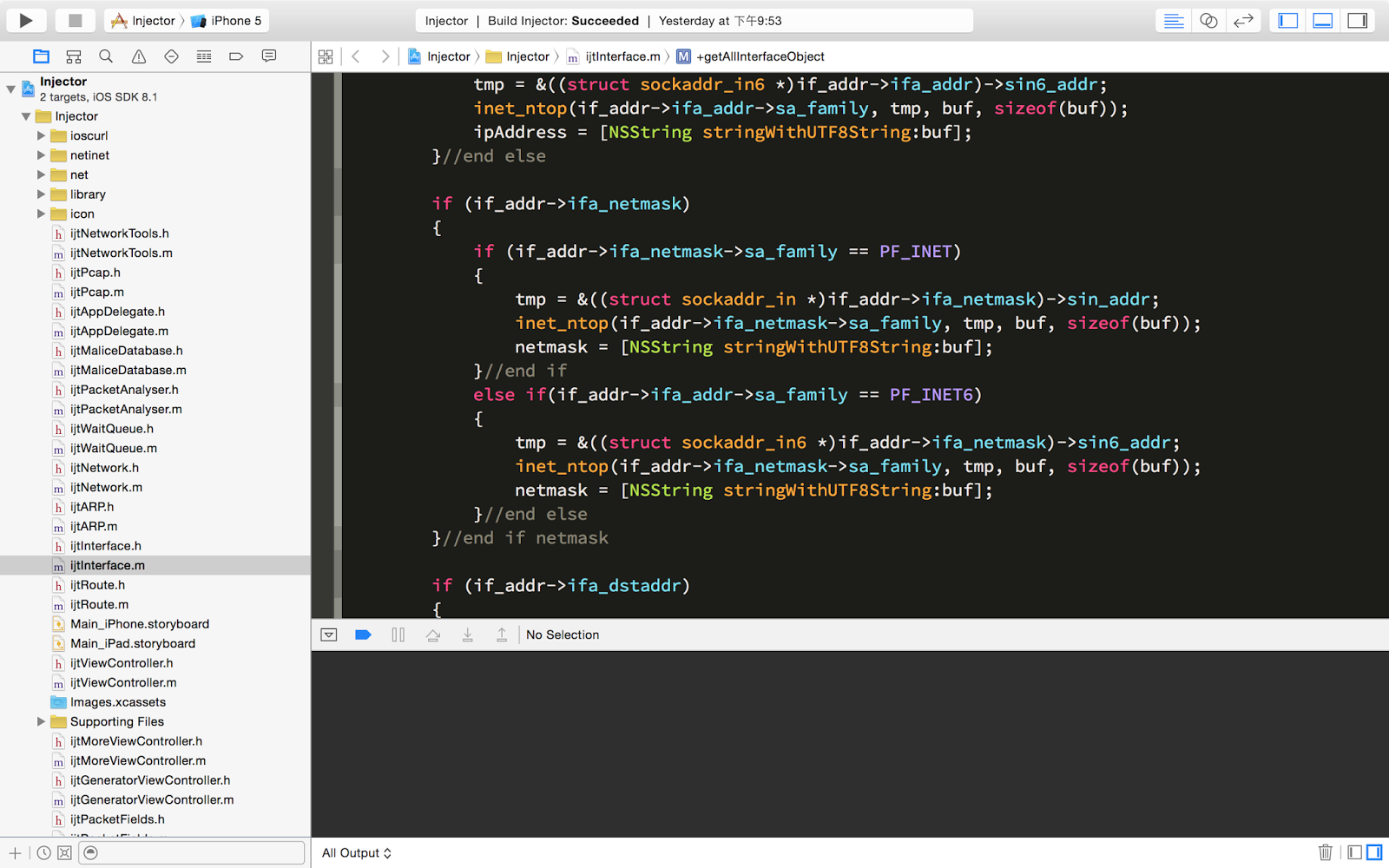Click the Step Over debug control
Image resolution: width=1389 pixels, height=868 pixels.
pyautogui.click(x=433, y=635)
